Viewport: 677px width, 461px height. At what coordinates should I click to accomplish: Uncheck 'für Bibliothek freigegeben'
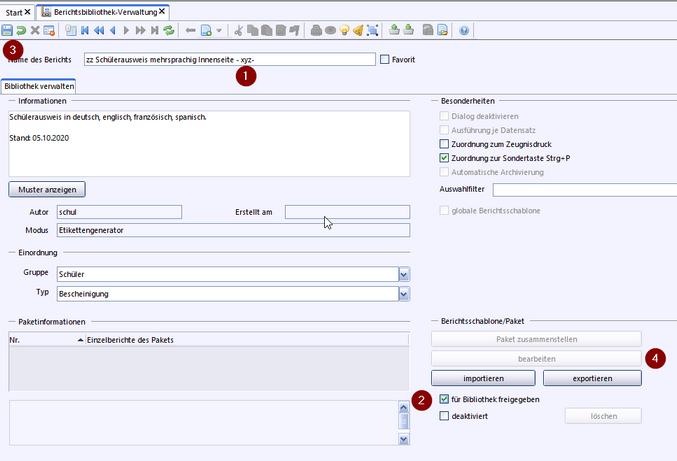pos(445,399)
